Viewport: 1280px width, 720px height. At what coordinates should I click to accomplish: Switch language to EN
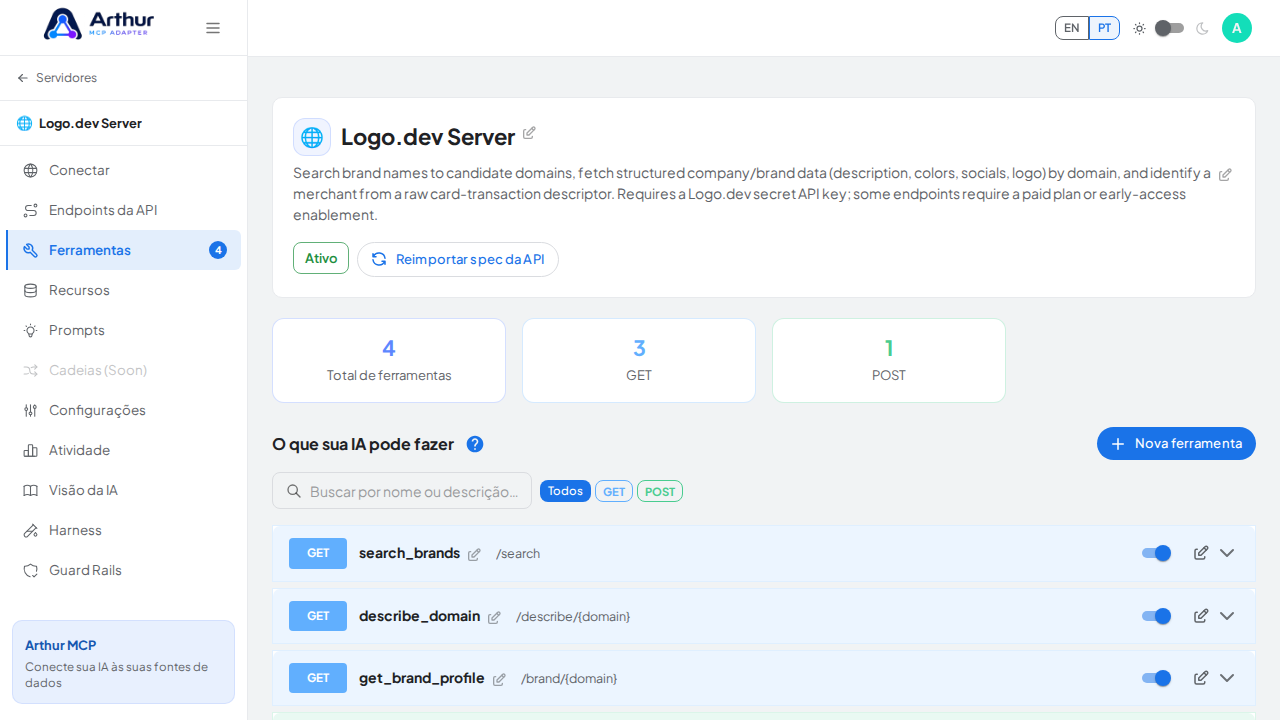1072,28
